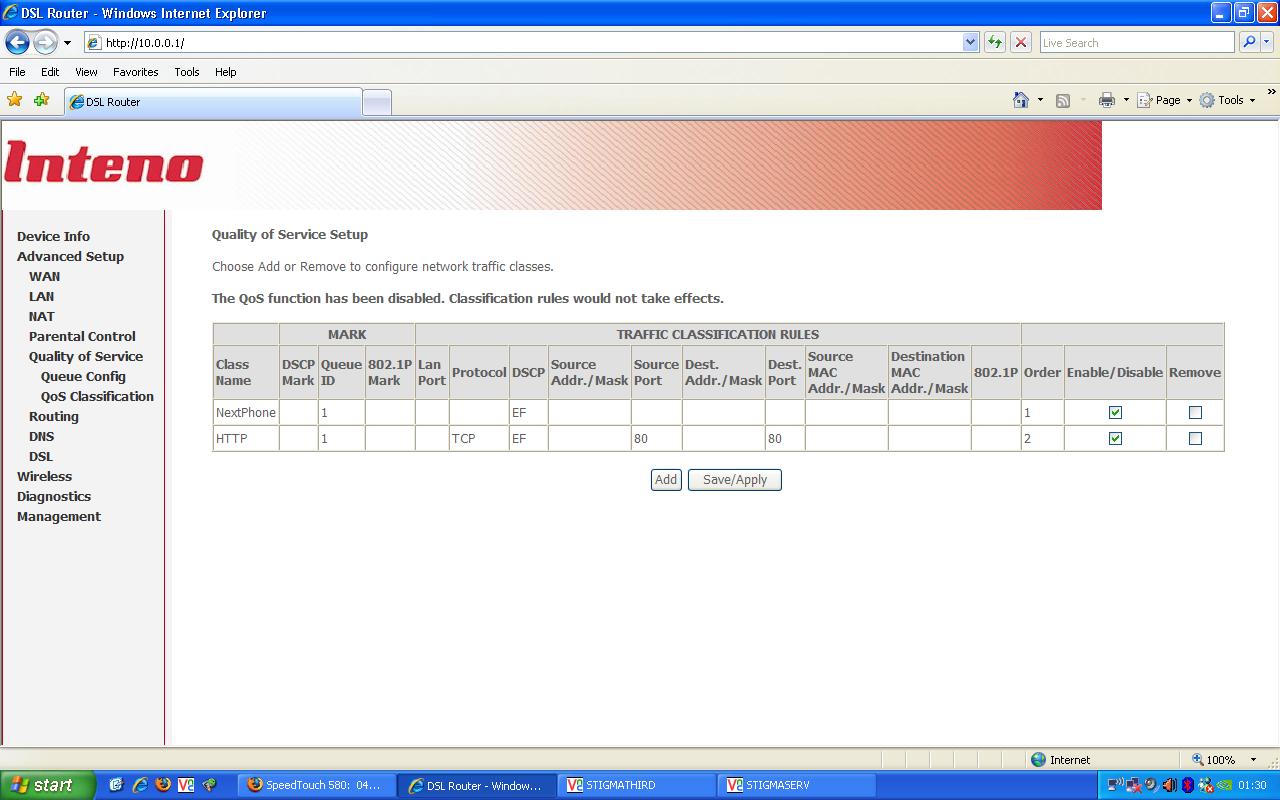Click the Add to Favorites icon
The image size is (1280, 800).
[41, 100]
